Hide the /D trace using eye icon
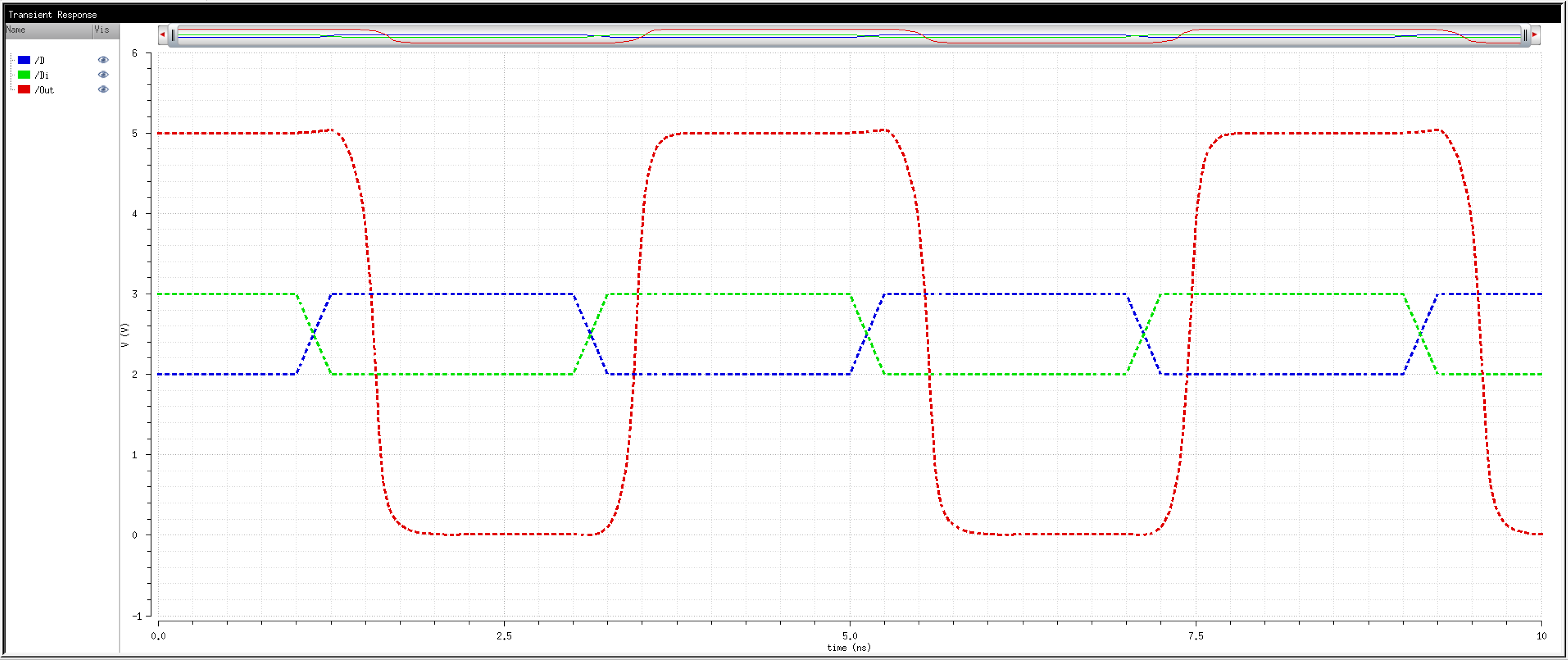The image size is (1568, 660). coord(103,60)
